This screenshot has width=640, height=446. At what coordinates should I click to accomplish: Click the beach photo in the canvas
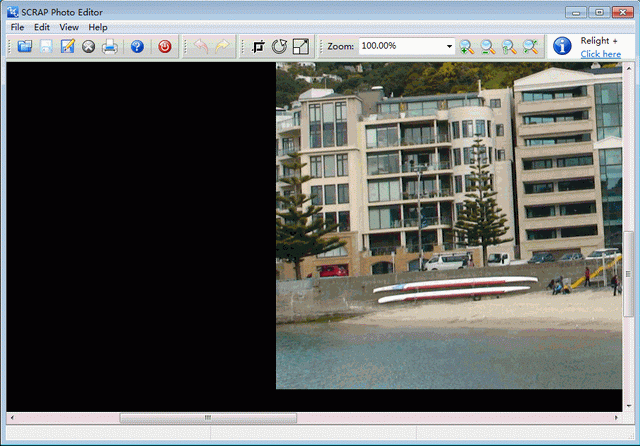click(x=449, y=226)
